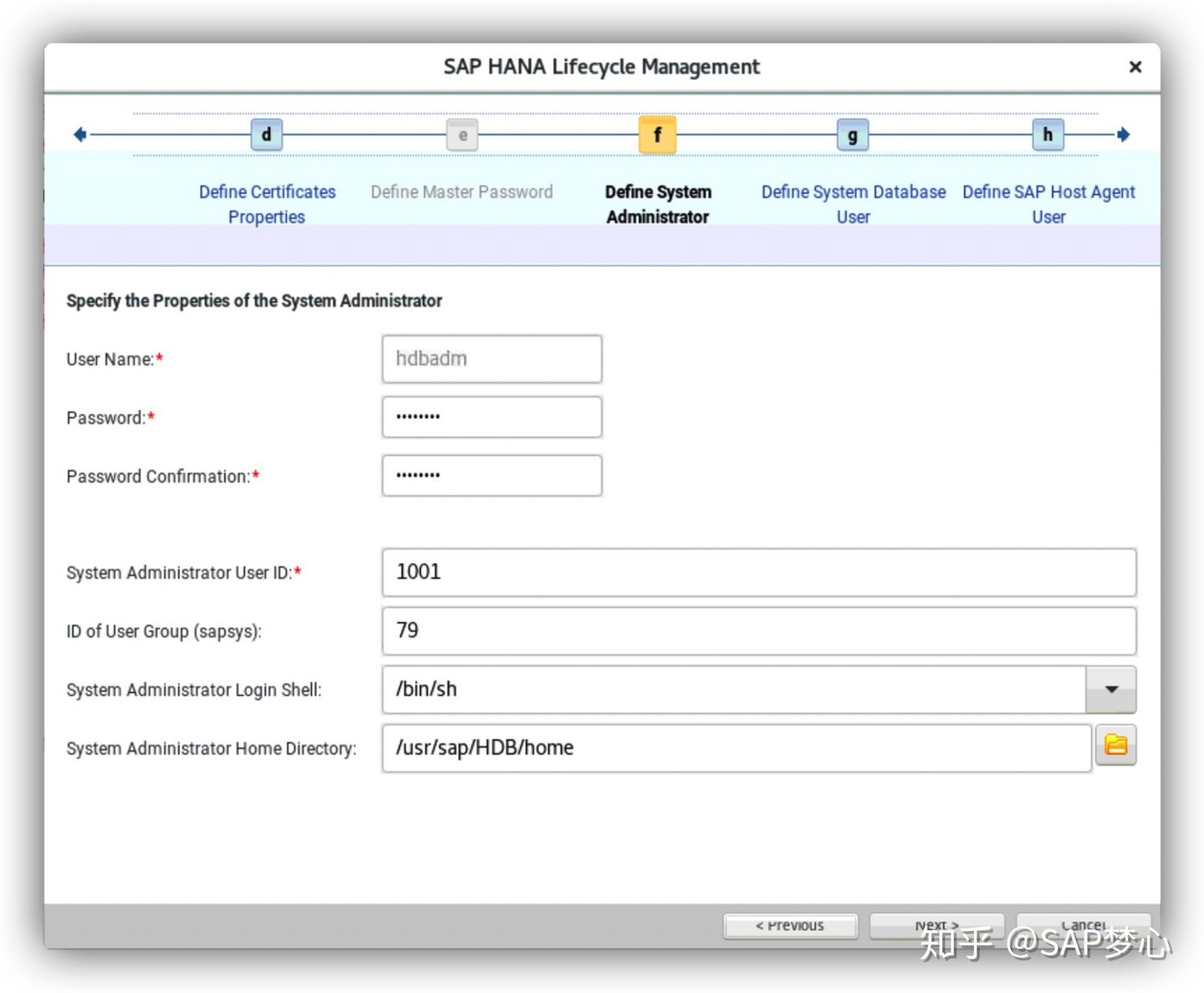This screenshot has width=1204, height=993.
Task: Click wizard step icon h
Action: [1048, 135]
